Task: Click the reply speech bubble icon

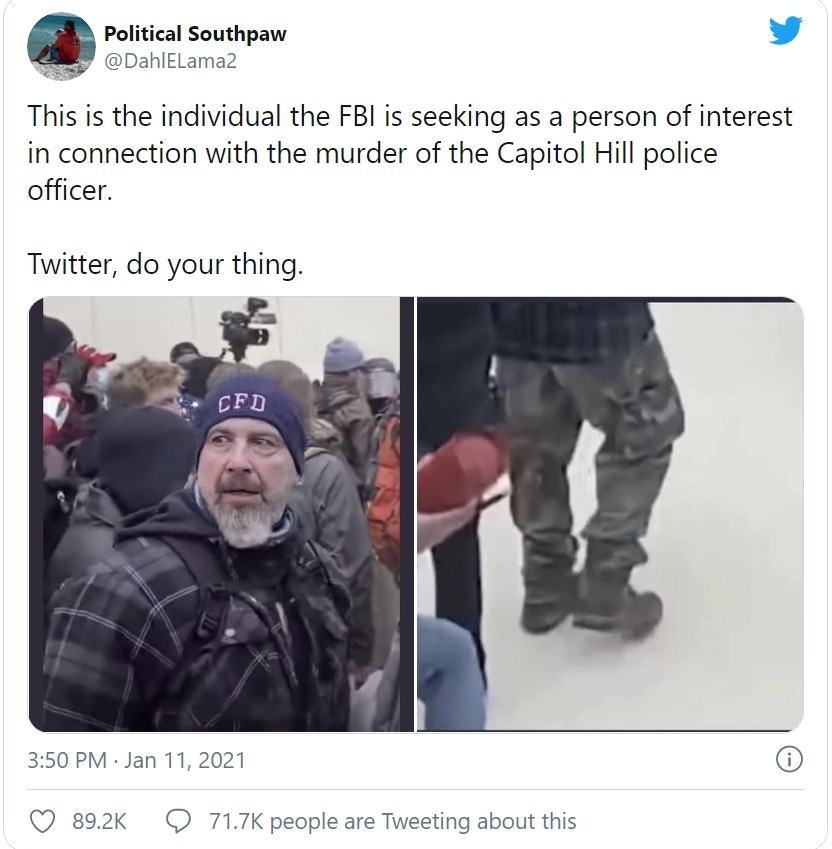Action: [178, 821]
